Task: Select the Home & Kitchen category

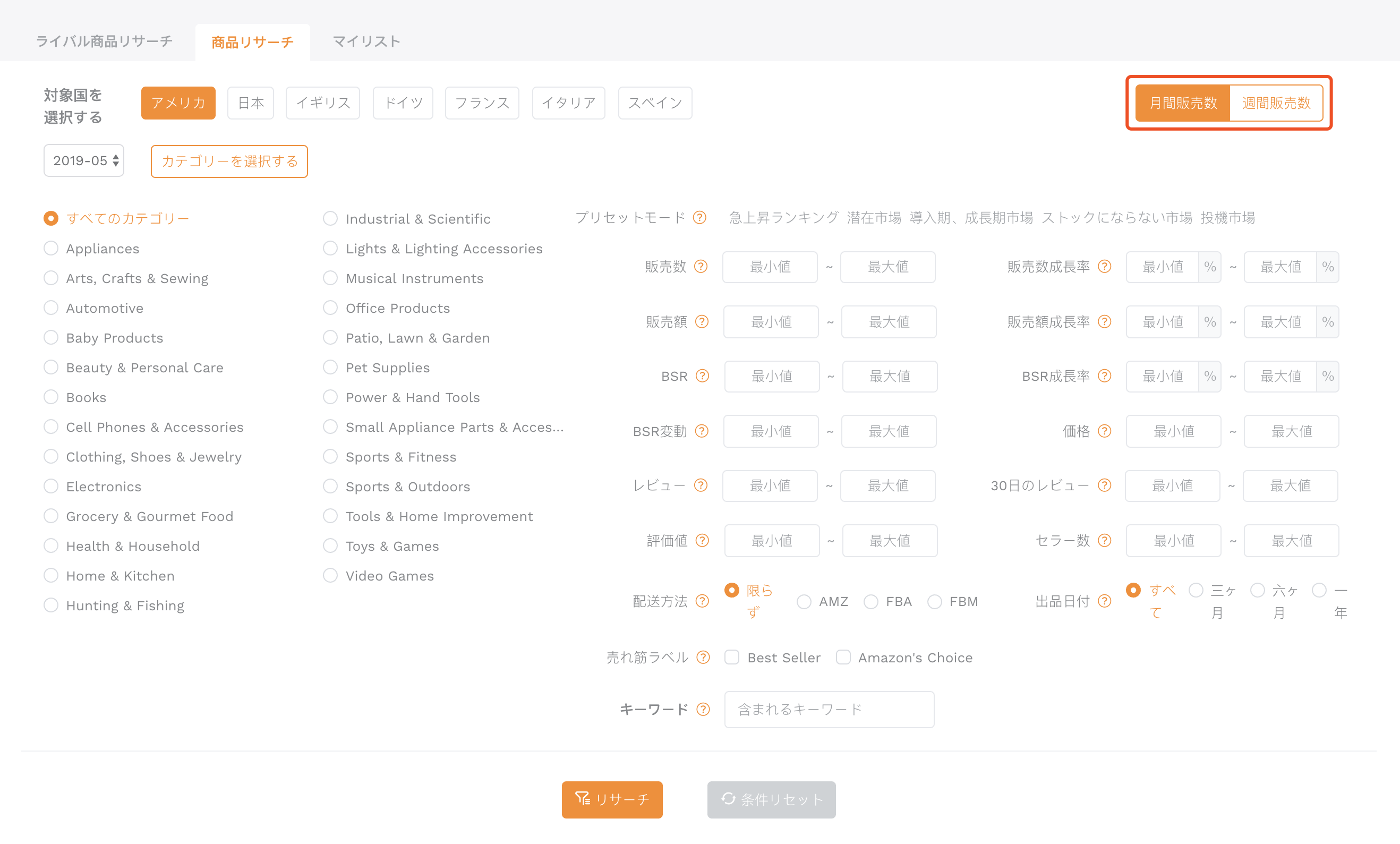Action: (x=51, y=576)
